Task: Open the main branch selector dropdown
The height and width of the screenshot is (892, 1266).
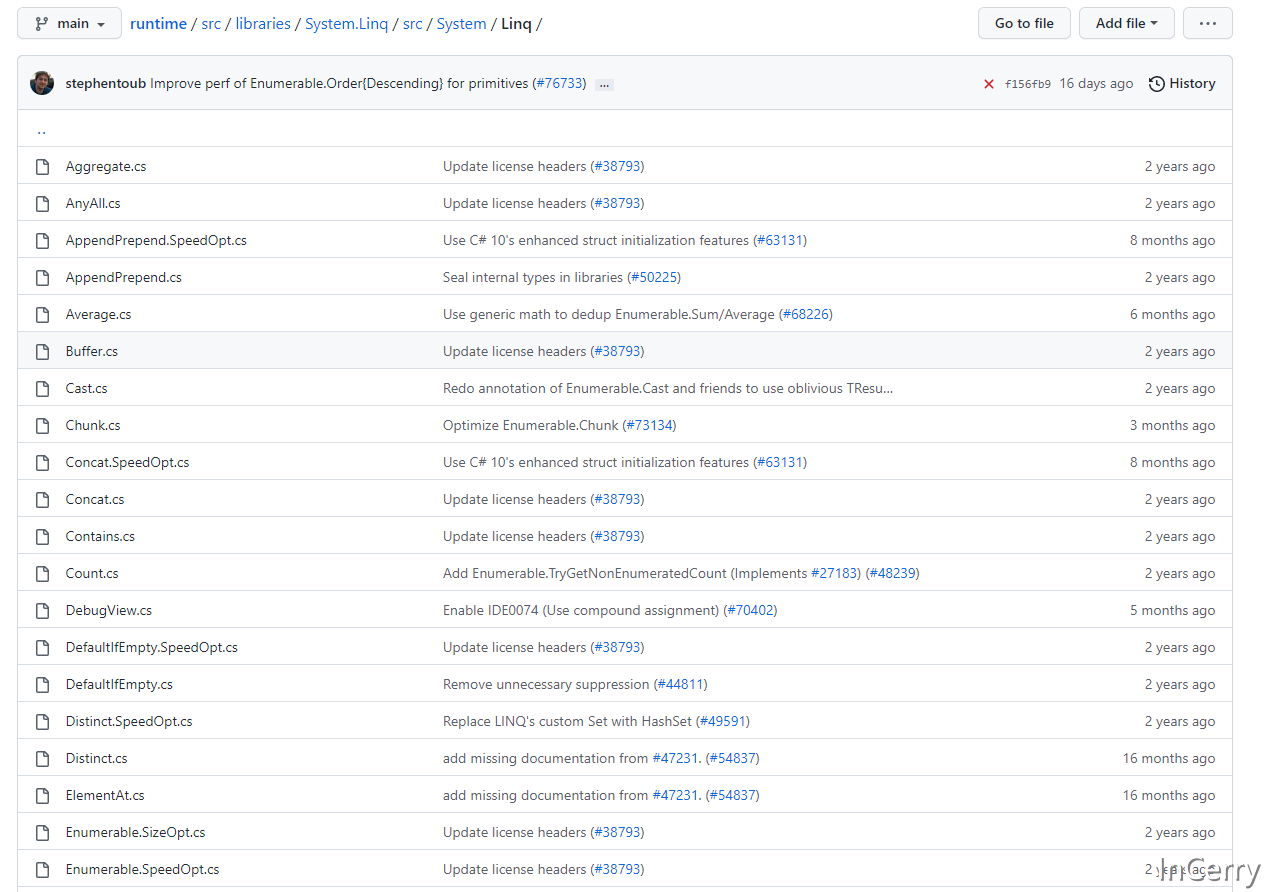Action: tap(70, 23)
